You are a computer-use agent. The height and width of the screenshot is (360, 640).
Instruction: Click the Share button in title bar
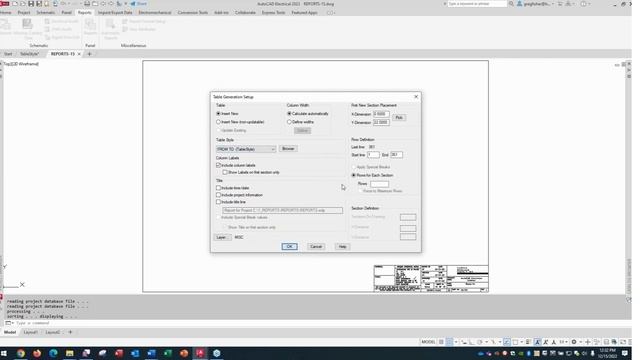(x=139, y=4)
